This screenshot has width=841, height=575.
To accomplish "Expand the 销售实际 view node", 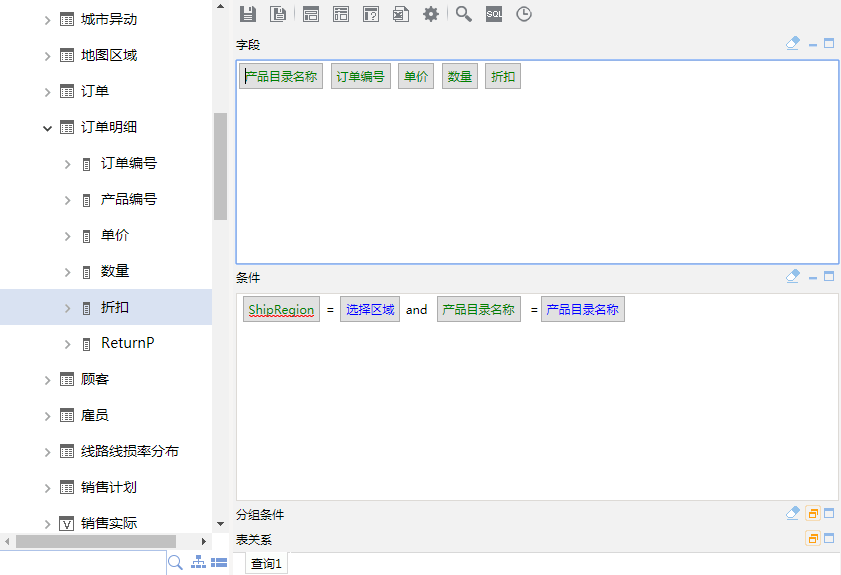I will click(47, 524).
